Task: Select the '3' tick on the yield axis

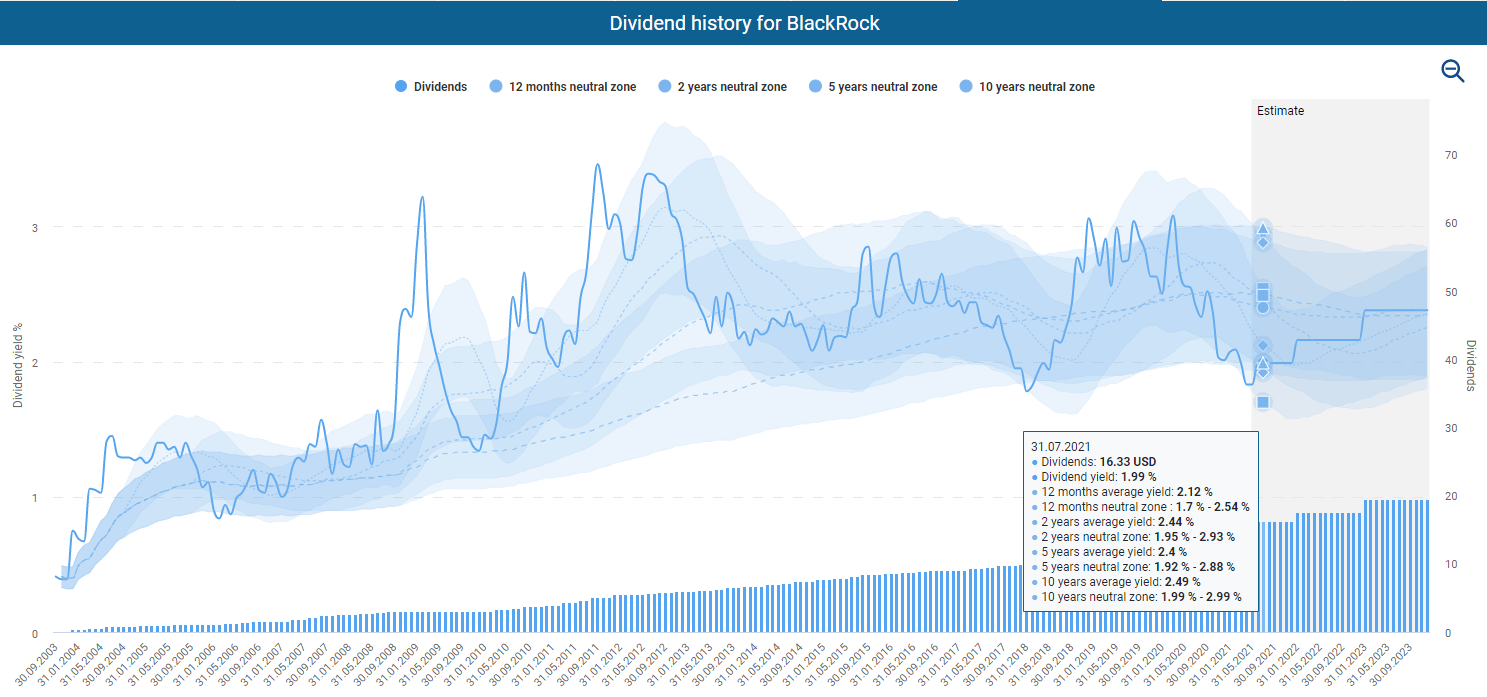Action: 34,228
